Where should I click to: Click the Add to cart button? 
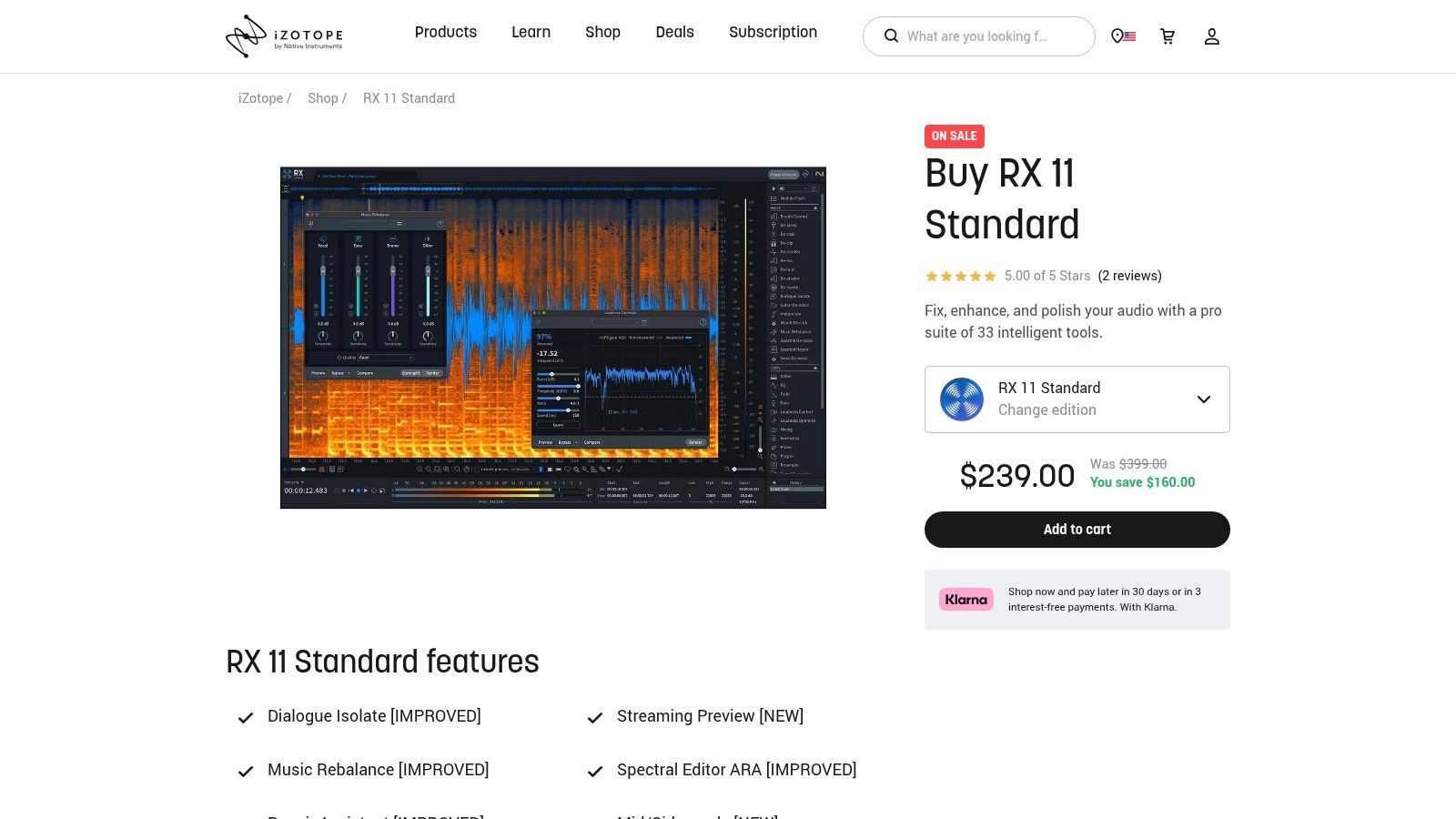pyautogui.click(x=1077, y=529)
